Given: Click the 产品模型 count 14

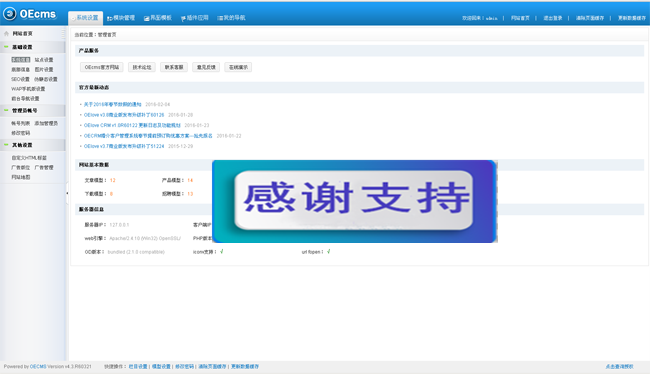Looking at the screenshot, I should pyautogui.click(x=190, y=180).
